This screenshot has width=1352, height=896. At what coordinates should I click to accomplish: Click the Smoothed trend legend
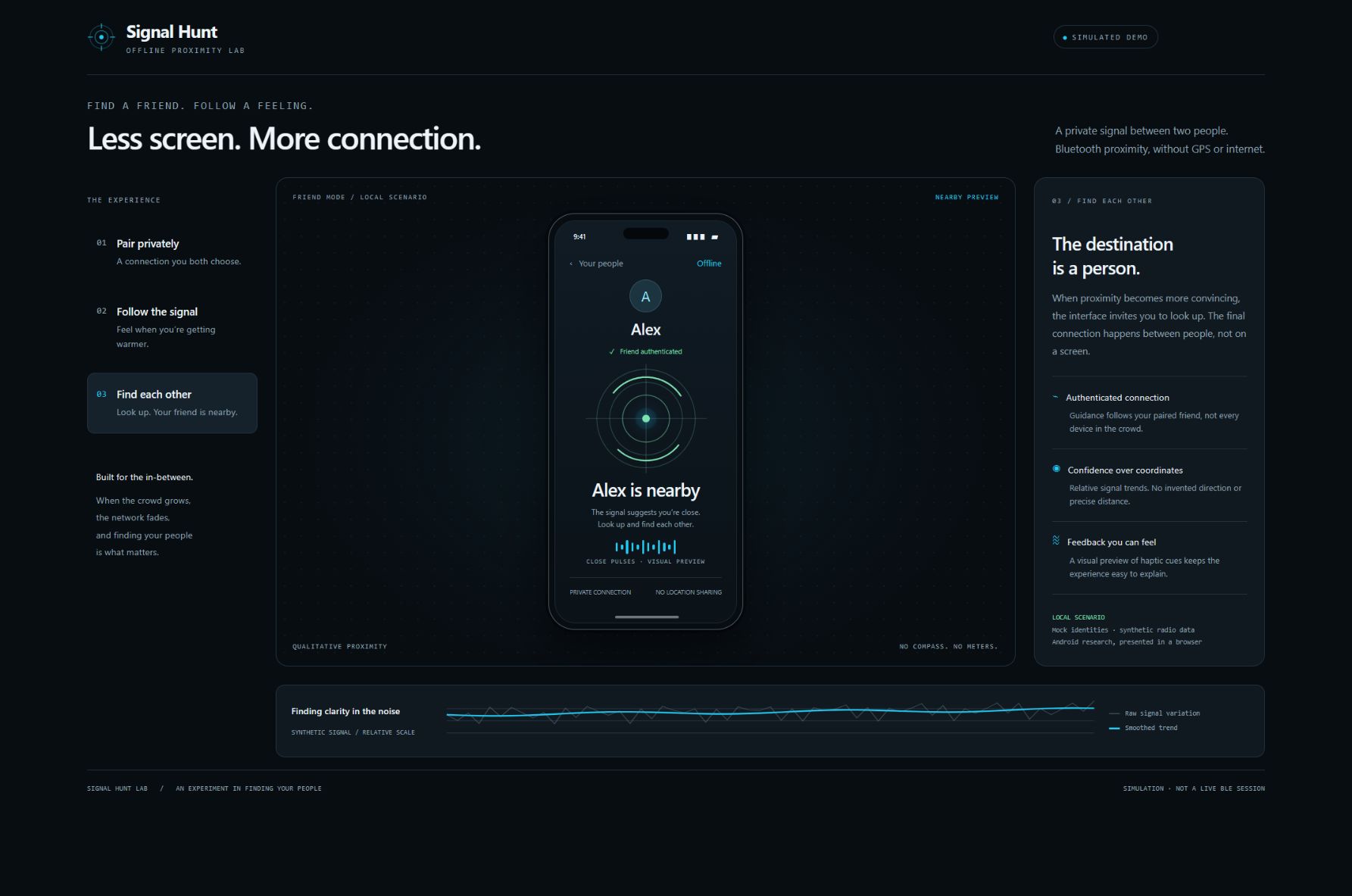point(1143,728)
